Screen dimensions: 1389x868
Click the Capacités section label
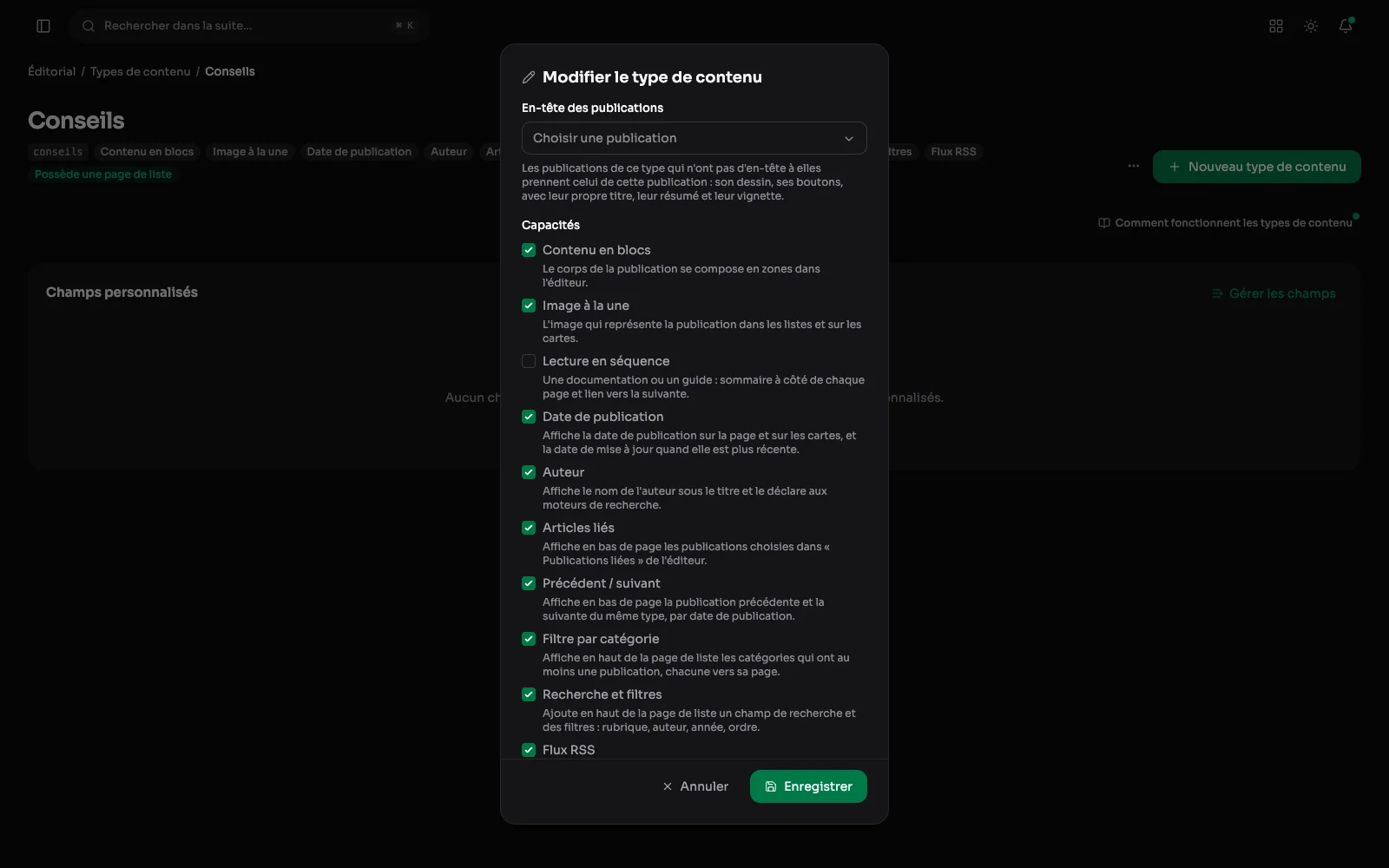(550, 225)
